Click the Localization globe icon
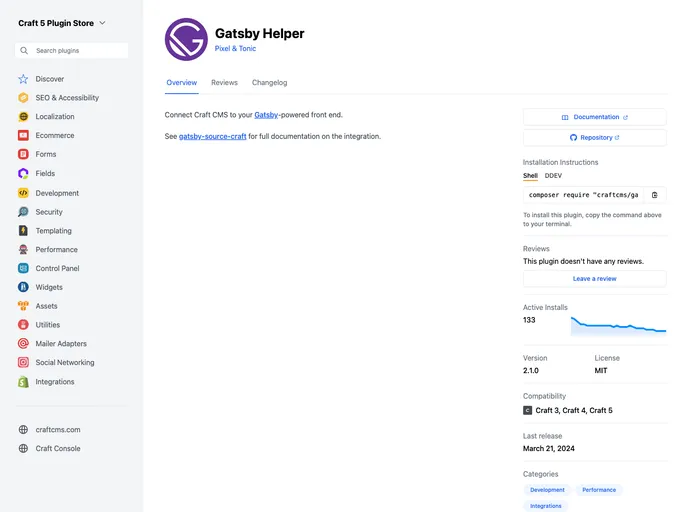 click(x=23, y=116)
